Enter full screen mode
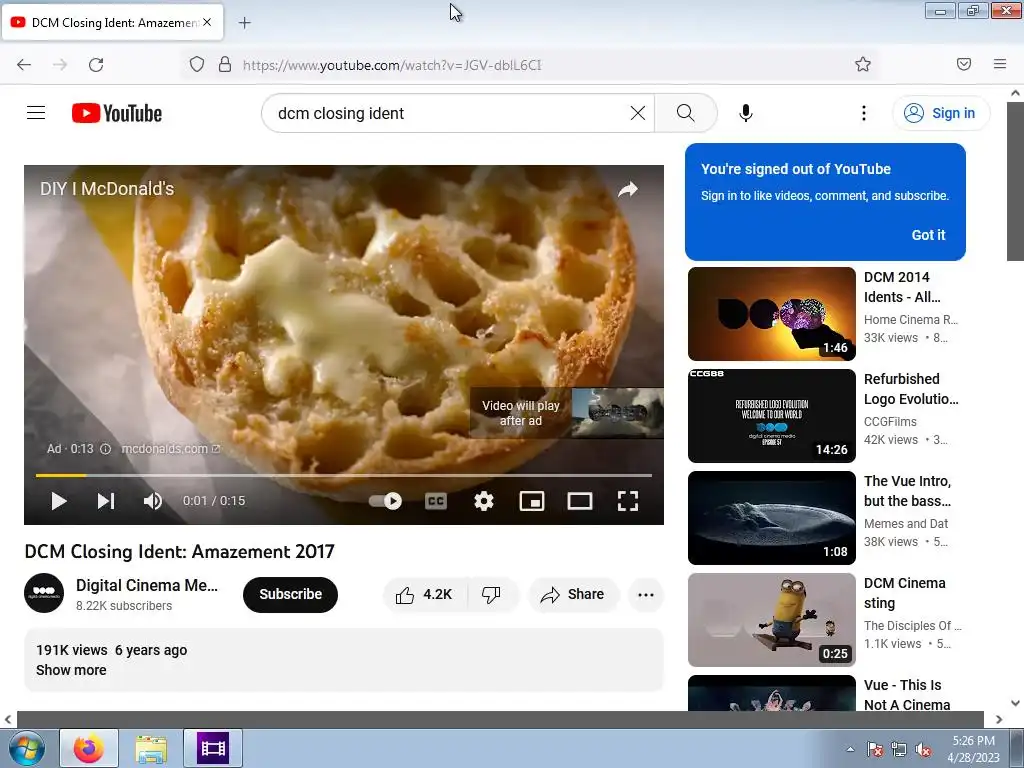1024x768 pixels. [628, 501]
